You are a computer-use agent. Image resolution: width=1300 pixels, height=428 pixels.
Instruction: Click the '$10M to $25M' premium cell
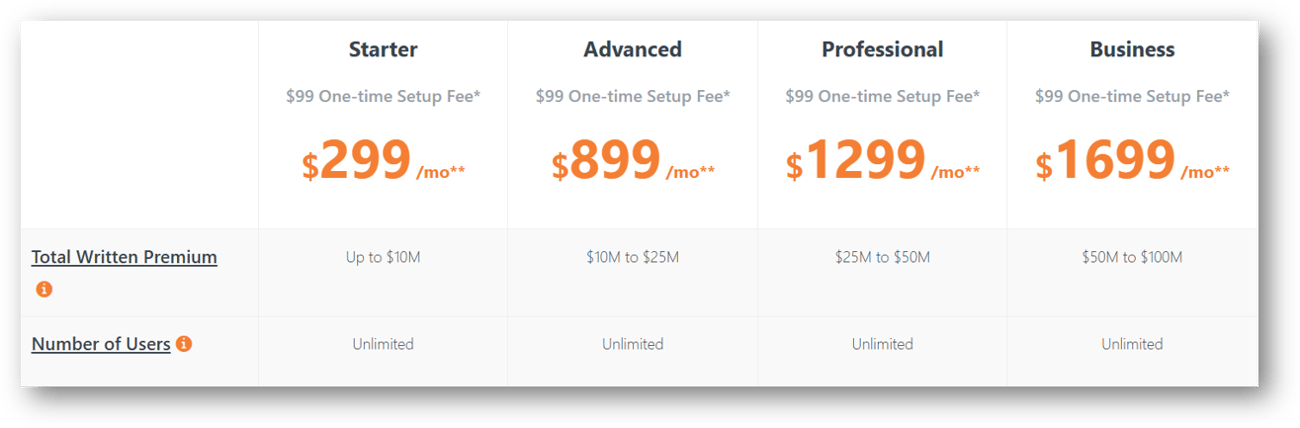pyautogui.click(x=633, y=257)
